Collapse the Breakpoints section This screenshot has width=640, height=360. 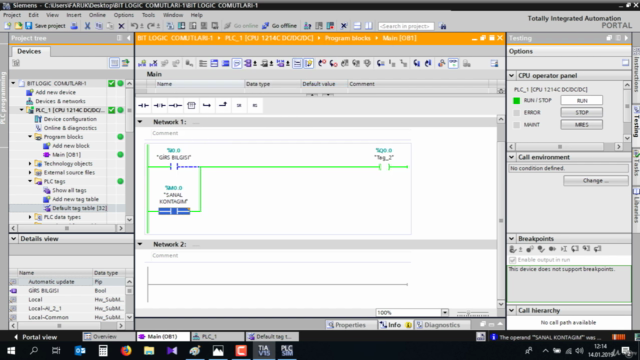click(x=511, y=239)
